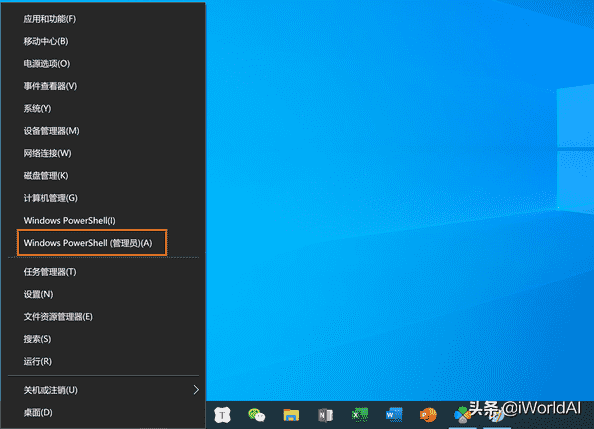The image size is (594, 429).
Task: Expand 关机或注销(U) submenu arrow
Action: point(196,390)
